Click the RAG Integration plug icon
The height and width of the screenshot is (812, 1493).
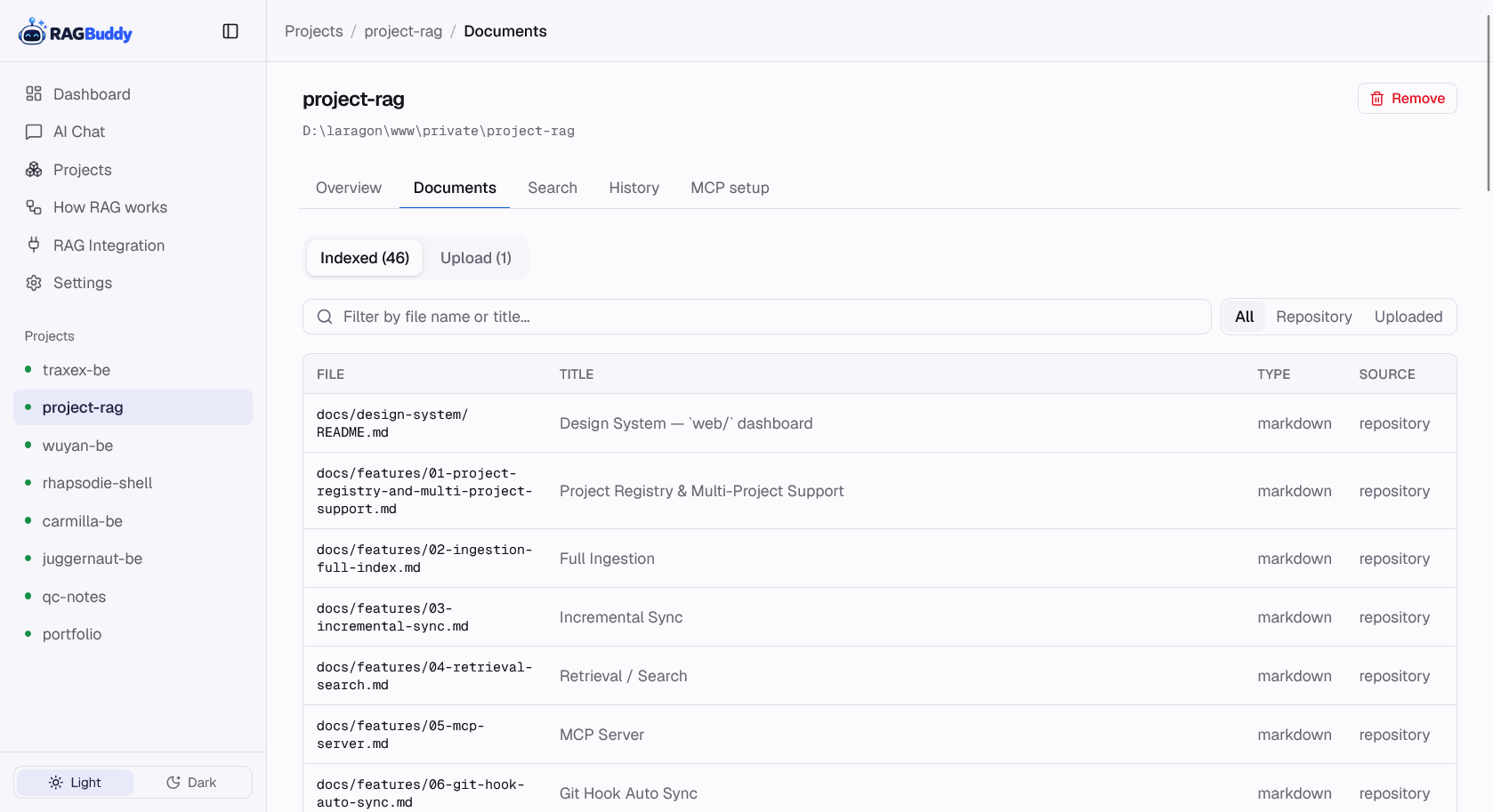coord(34,245)
